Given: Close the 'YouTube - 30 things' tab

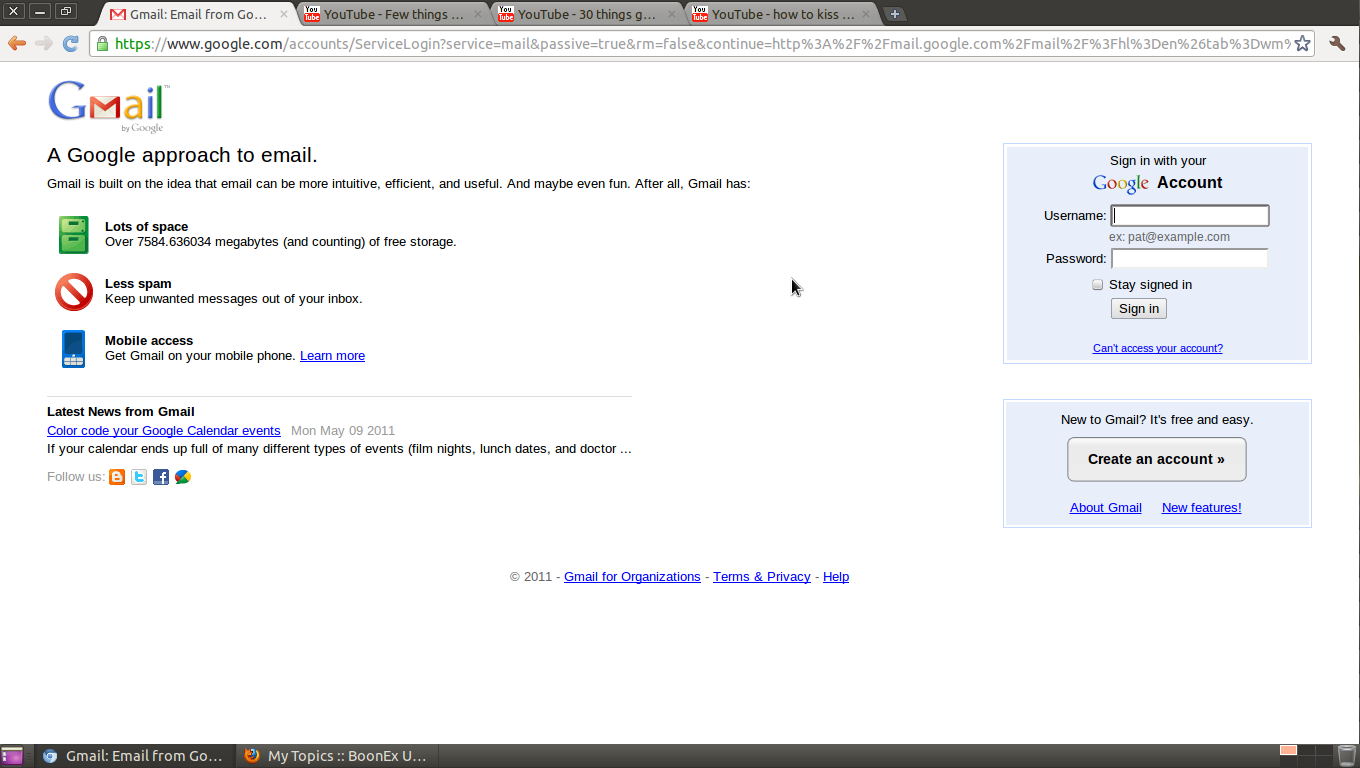Looking at the screenshot, I should pos(672,15).
